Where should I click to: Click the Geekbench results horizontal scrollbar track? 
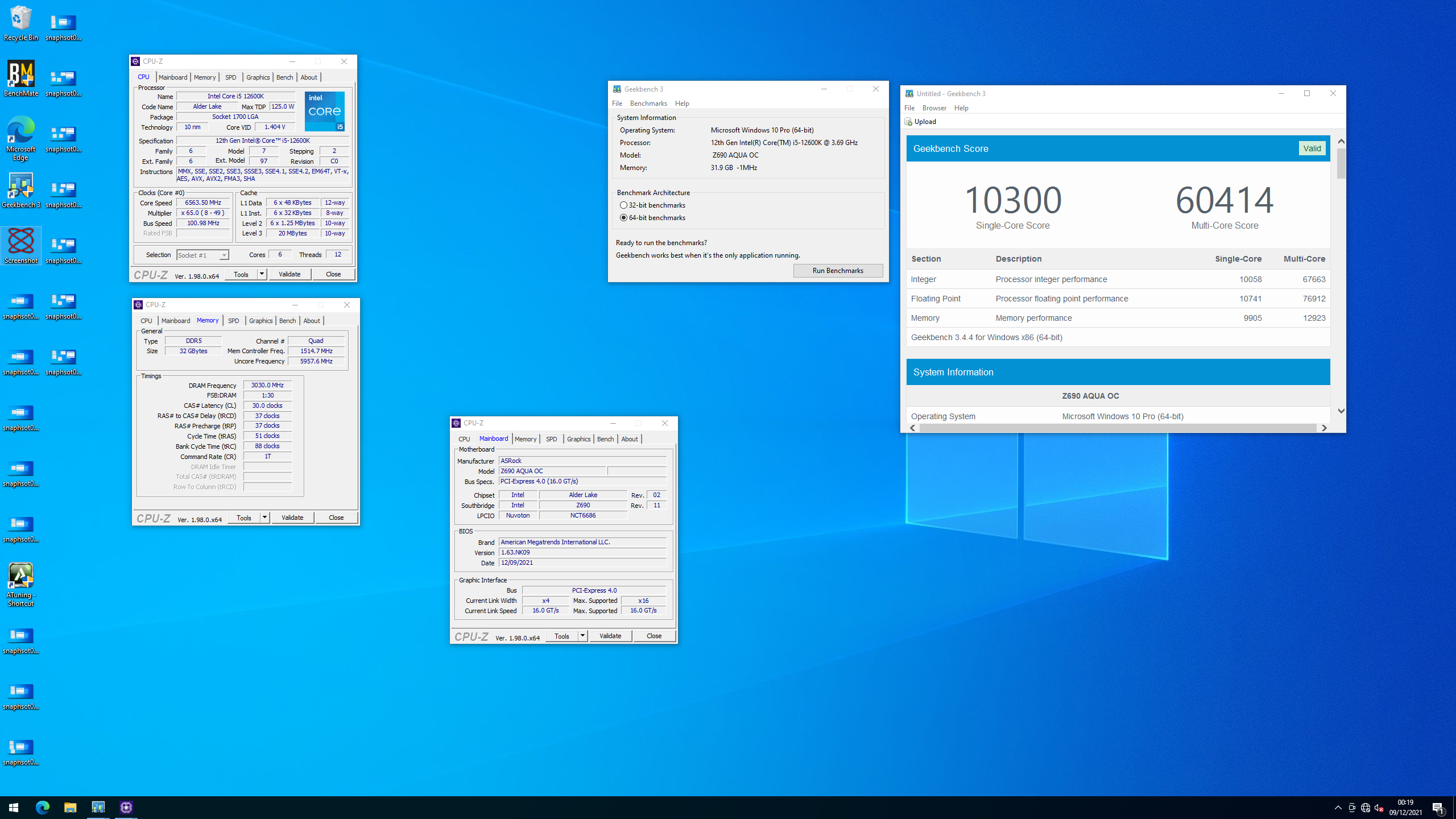[1118, 428]
